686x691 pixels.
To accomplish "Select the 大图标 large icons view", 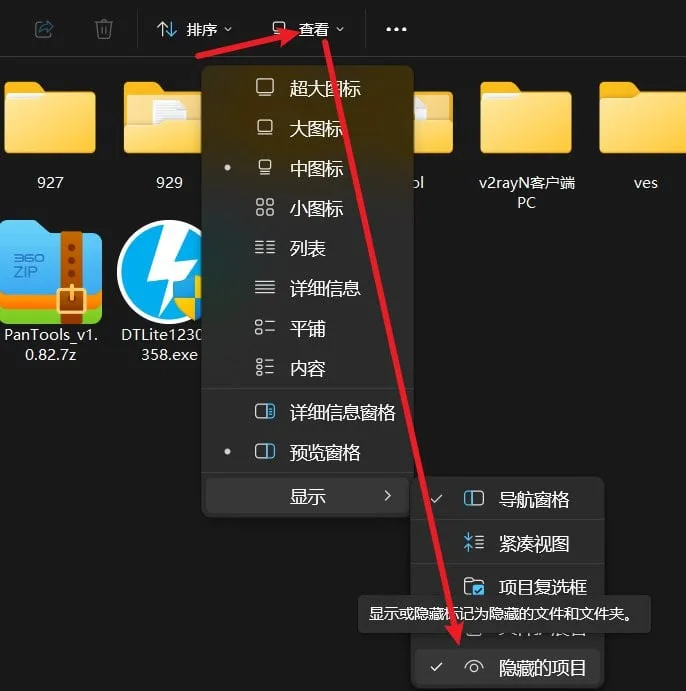I will [308, 128].
